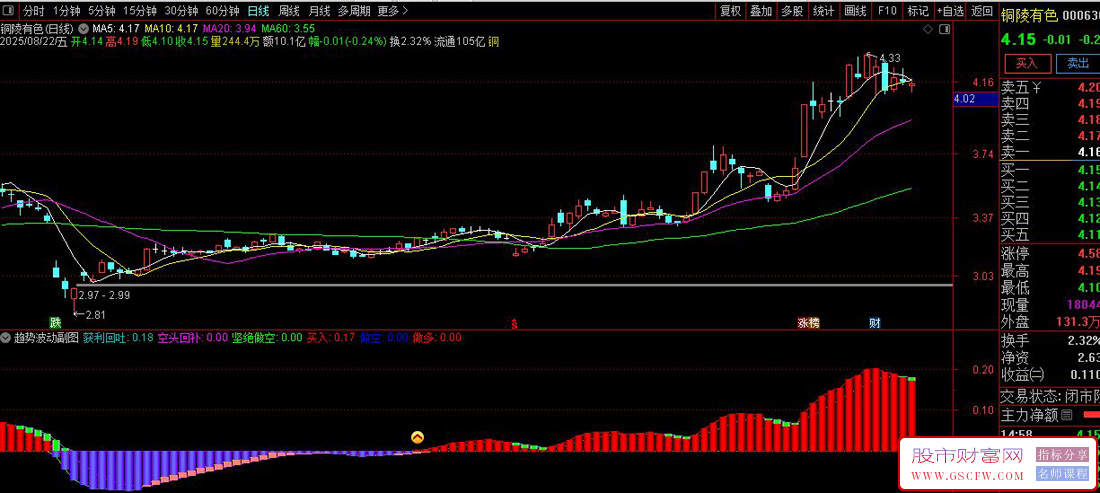Image resolution: width=1100 pixels, height=493 pixels.
Task: Open the 复权 adjustment menu
Action: point(730,11)
